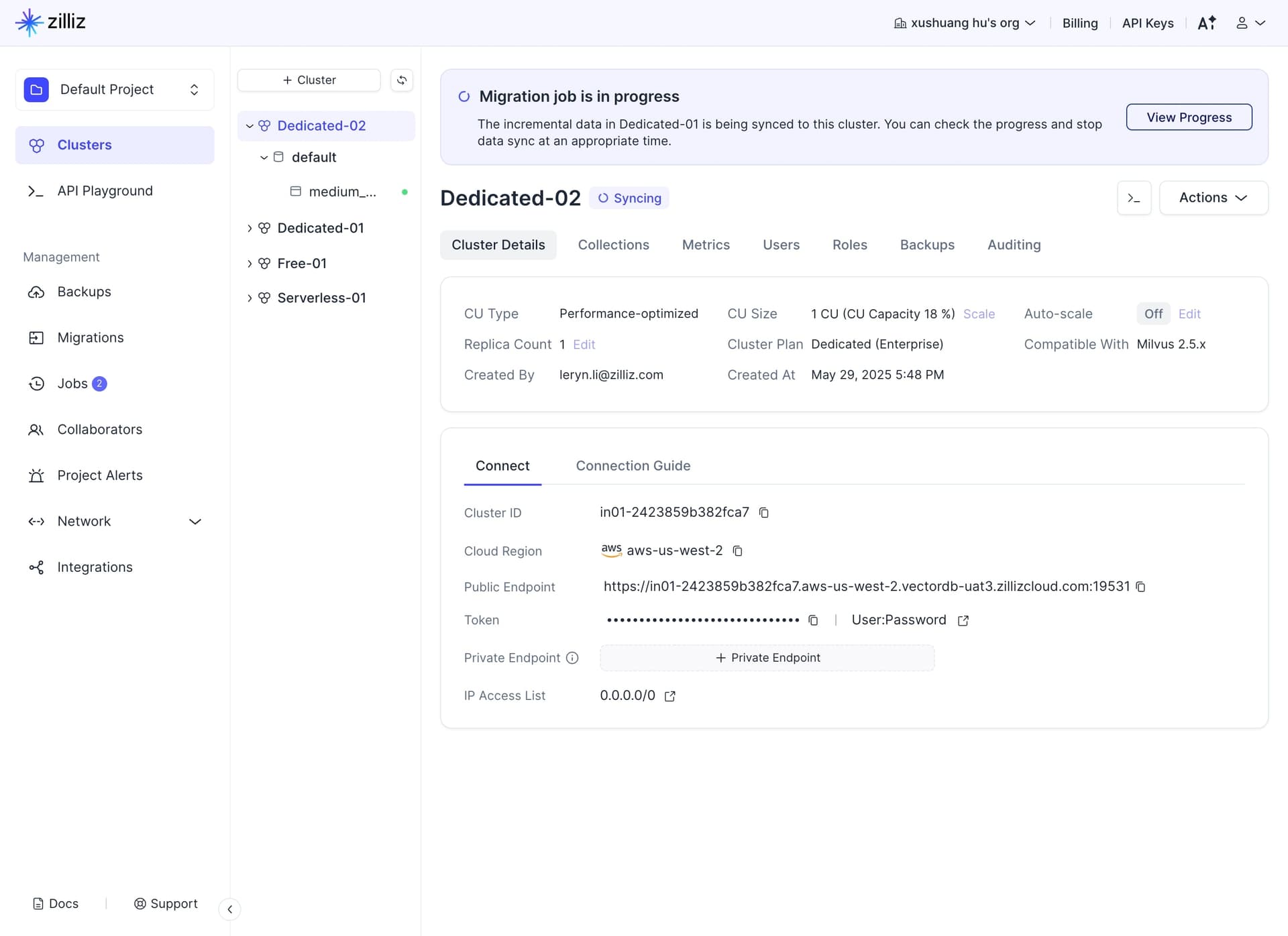This screenshot has width=1288, height=936.
Task: Open the Jobs page
Action: pyautogui.click(x=115, y=384)
